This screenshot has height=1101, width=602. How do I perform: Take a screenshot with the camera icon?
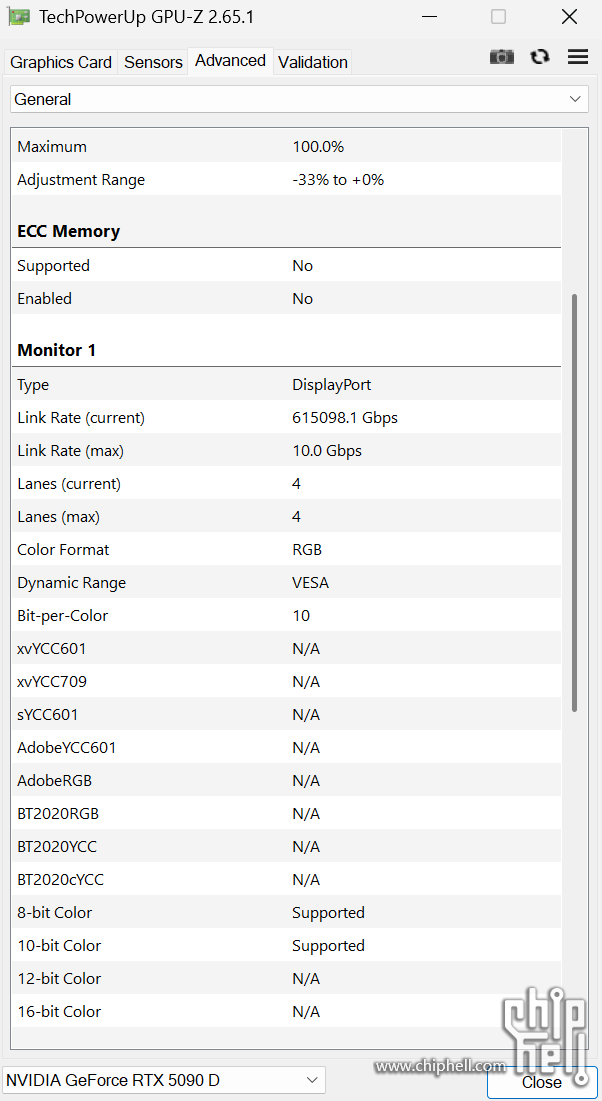[502, 57]
